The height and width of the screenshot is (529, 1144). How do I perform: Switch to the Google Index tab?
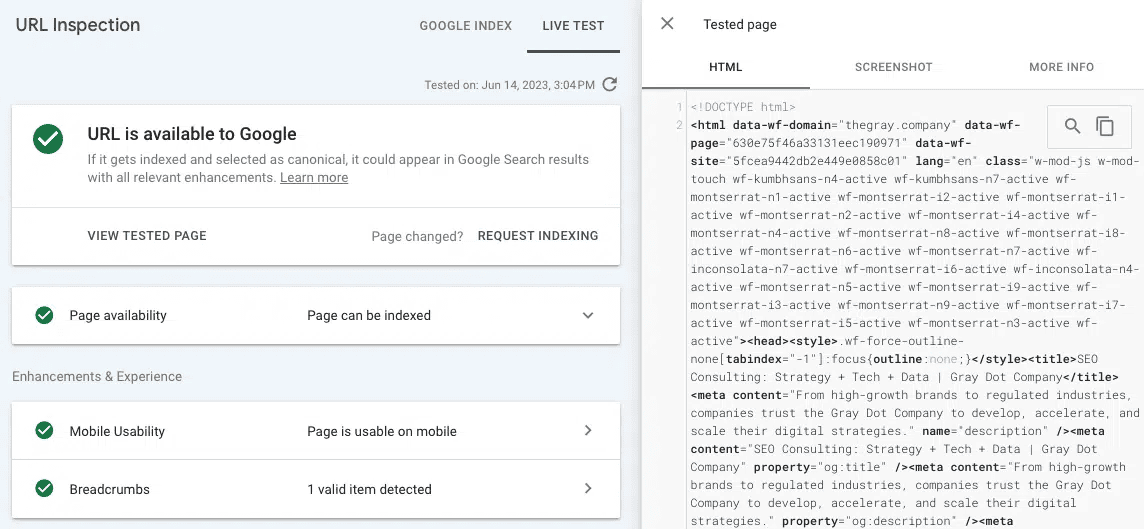coord(465,26)
